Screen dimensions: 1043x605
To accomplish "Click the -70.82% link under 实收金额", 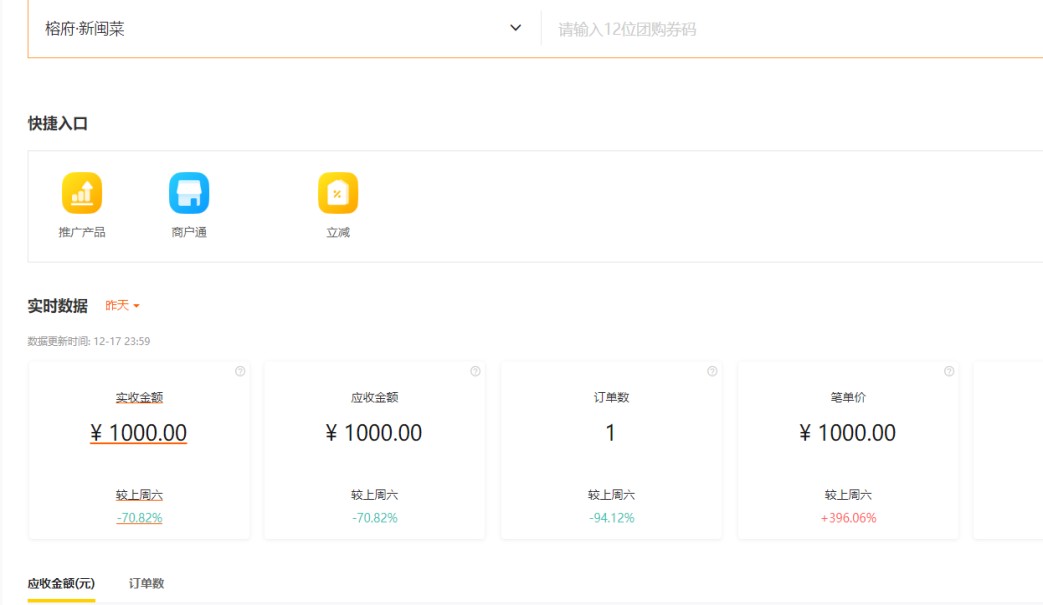I will coord(139,518).
